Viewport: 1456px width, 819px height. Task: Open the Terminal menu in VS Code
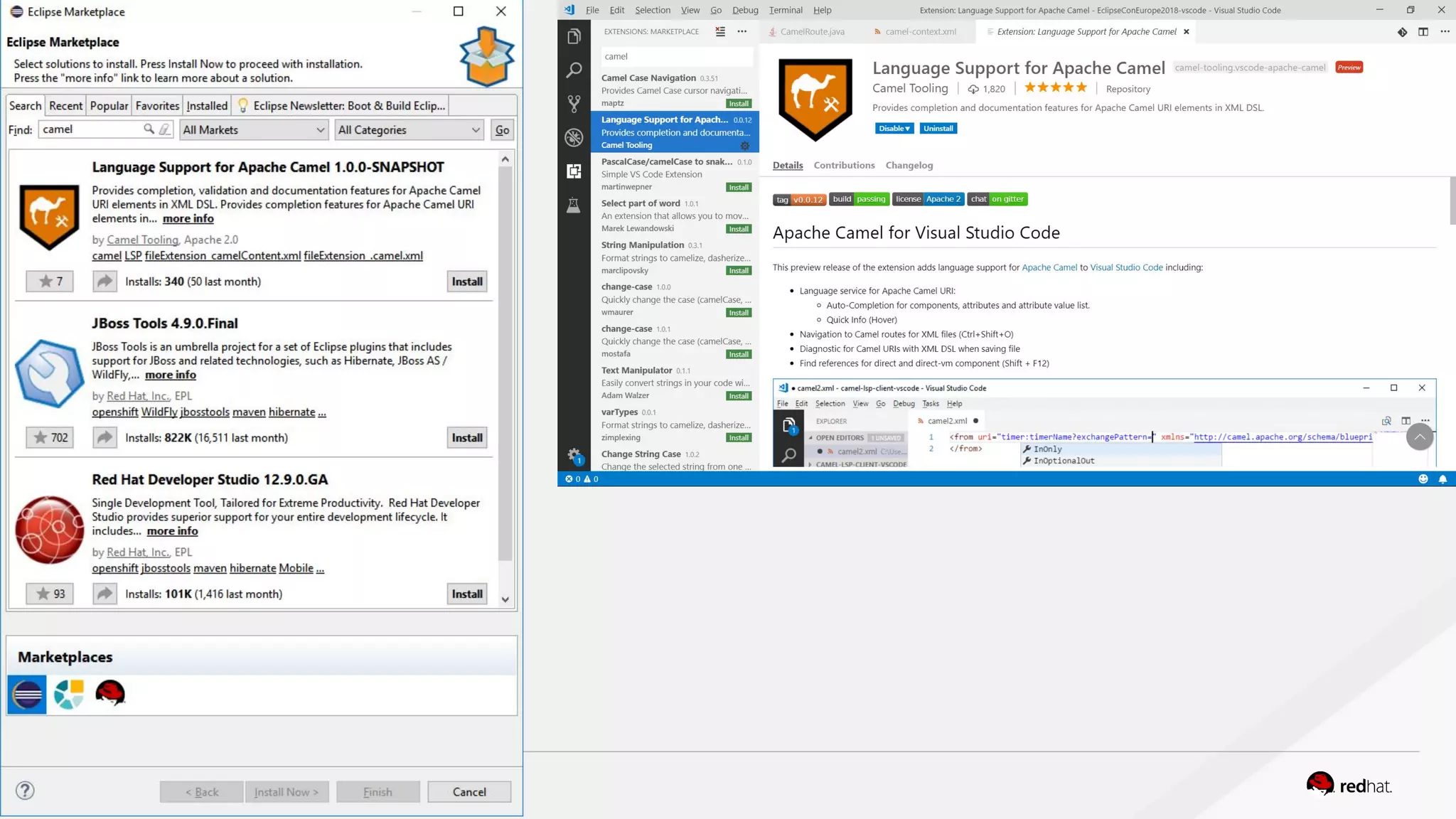(x=785, y=10)
